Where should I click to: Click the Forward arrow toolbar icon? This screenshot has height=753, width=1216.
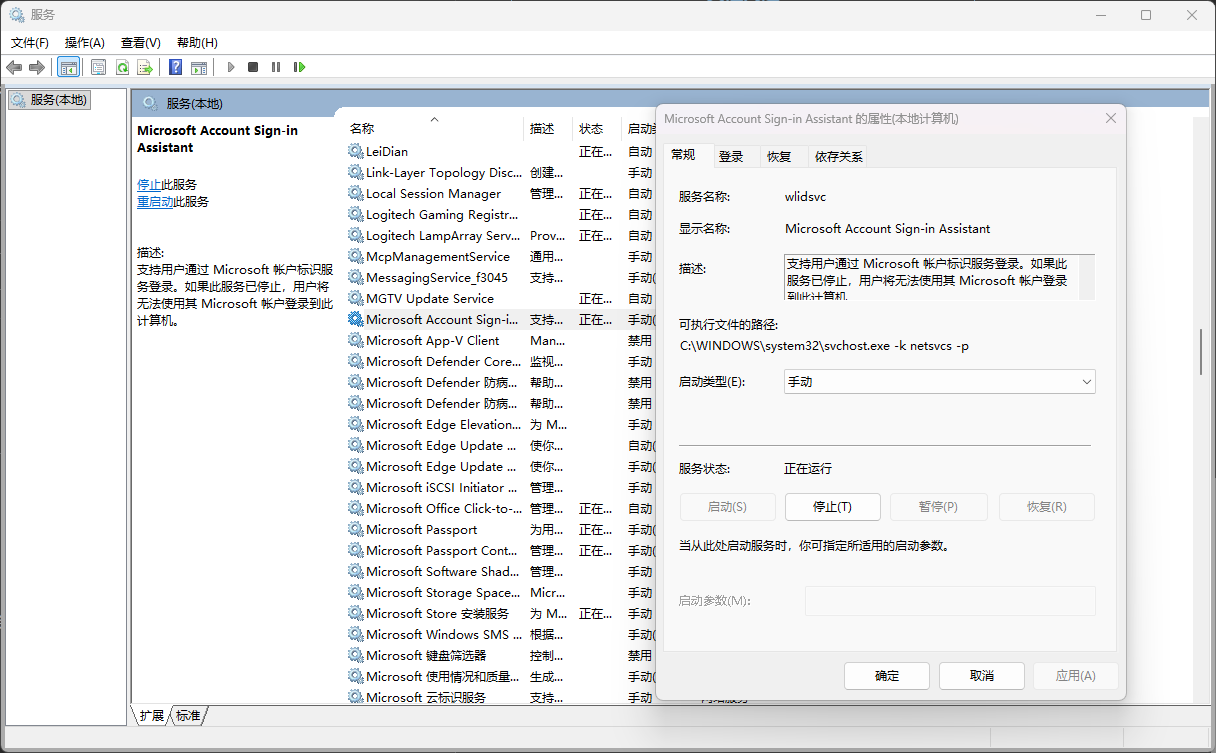(x=37, y=67)
